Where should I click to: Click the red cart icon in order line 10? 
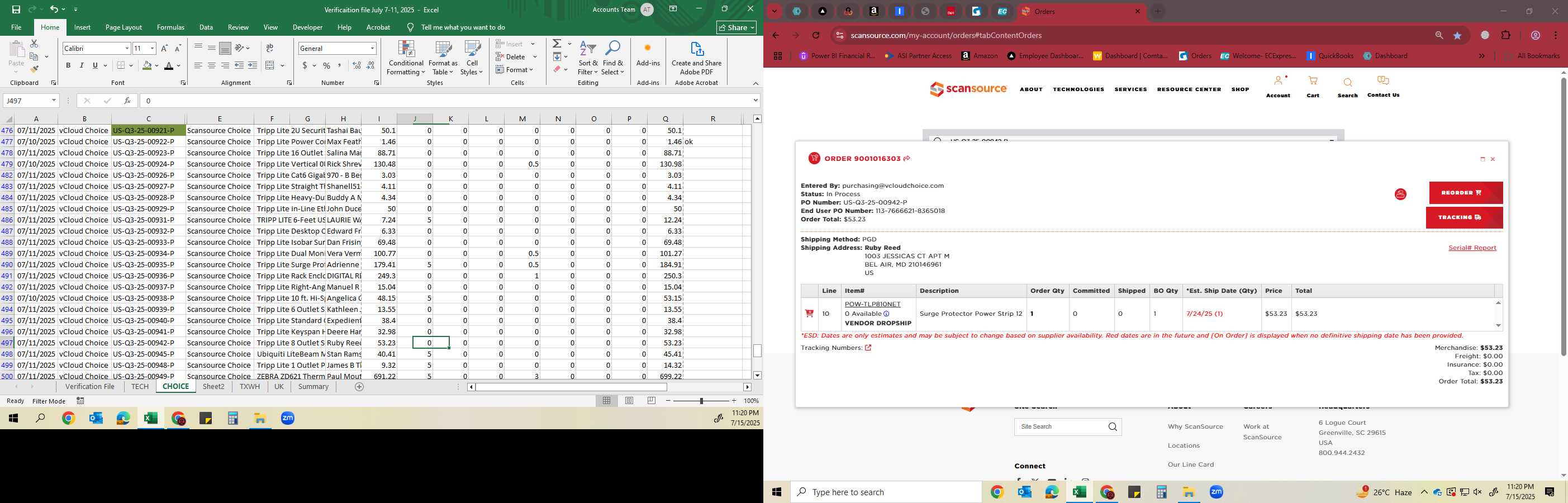pyautogui.click(x=809, y=314)
